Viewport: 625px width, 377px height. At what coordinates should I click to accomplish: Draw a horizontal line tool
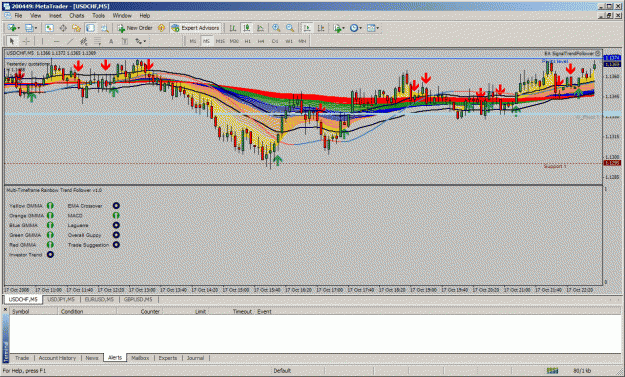tap(57, 41)
